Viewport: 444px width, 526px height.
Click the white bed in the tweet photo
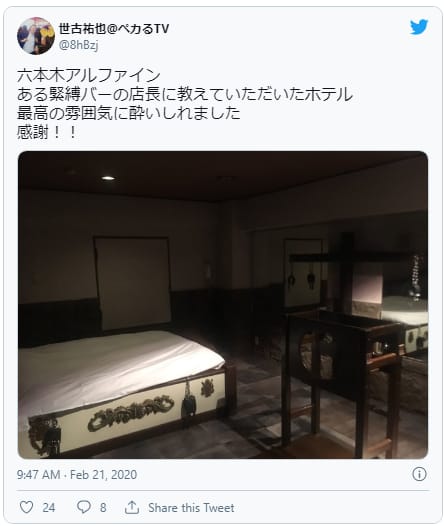tap(121, 386)
